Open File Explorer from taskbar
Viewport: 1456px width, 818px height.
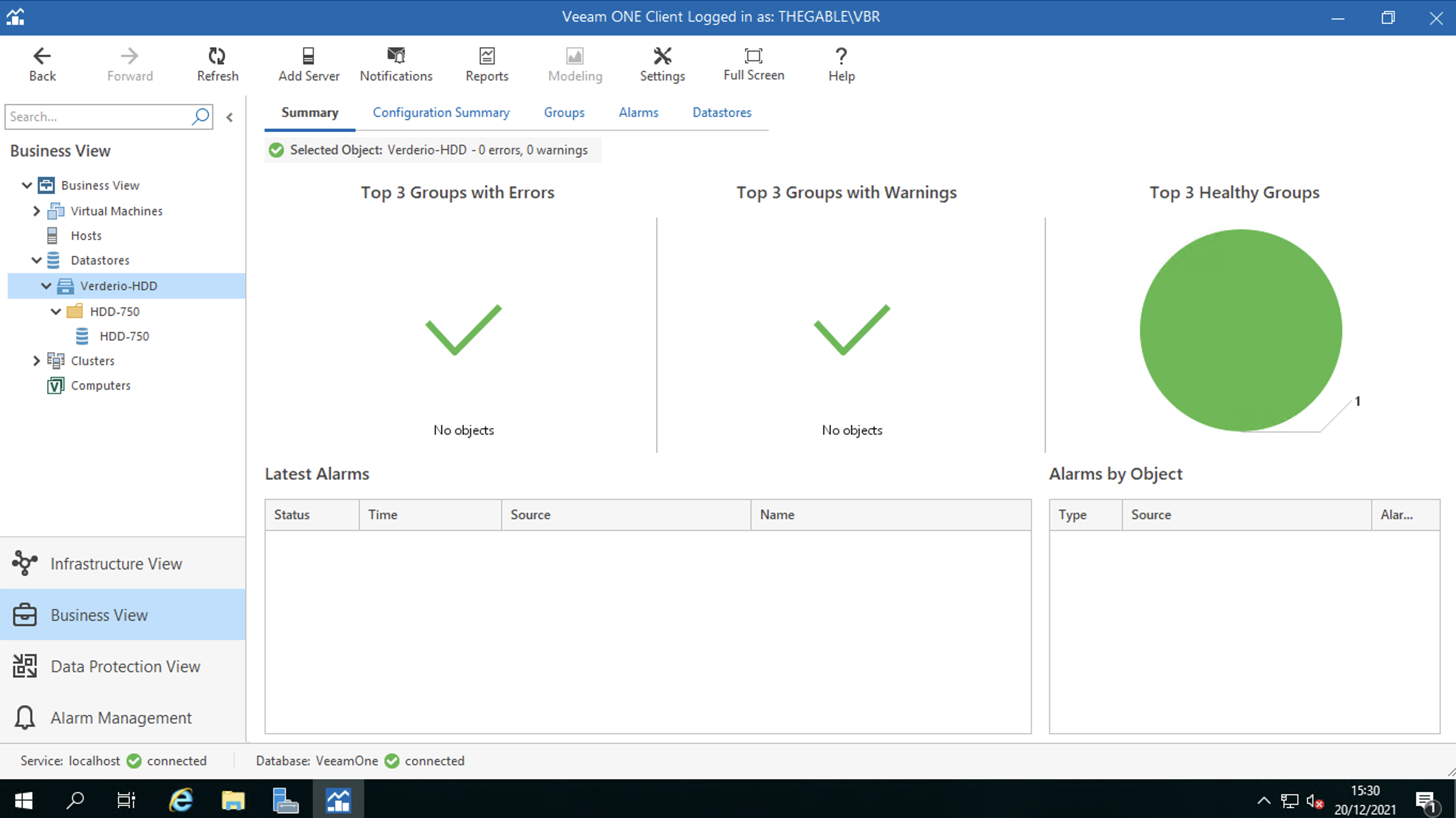pos(233,799)
